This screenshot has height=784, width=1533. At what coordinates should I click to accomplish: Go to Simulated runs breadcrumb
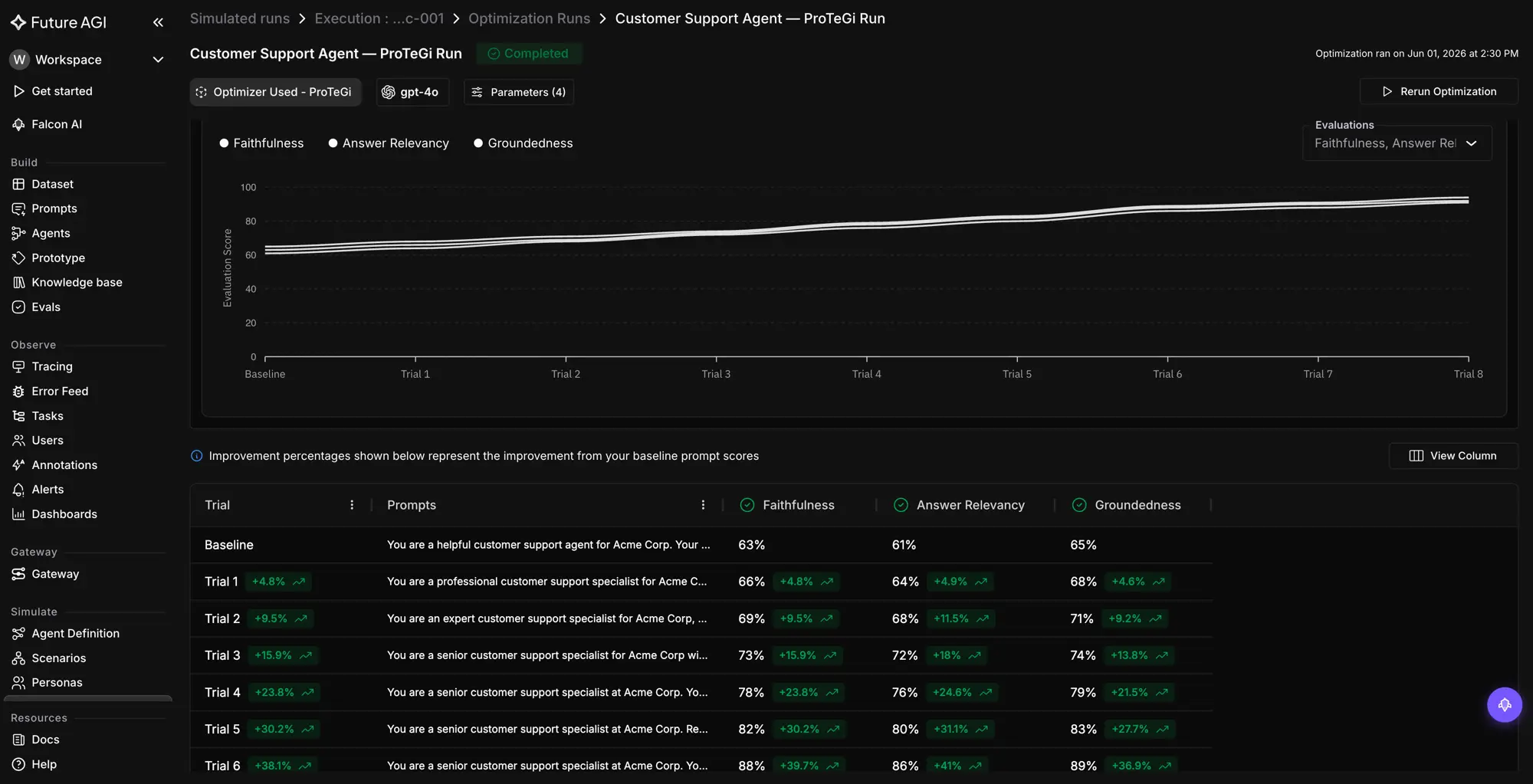(240, 18)
